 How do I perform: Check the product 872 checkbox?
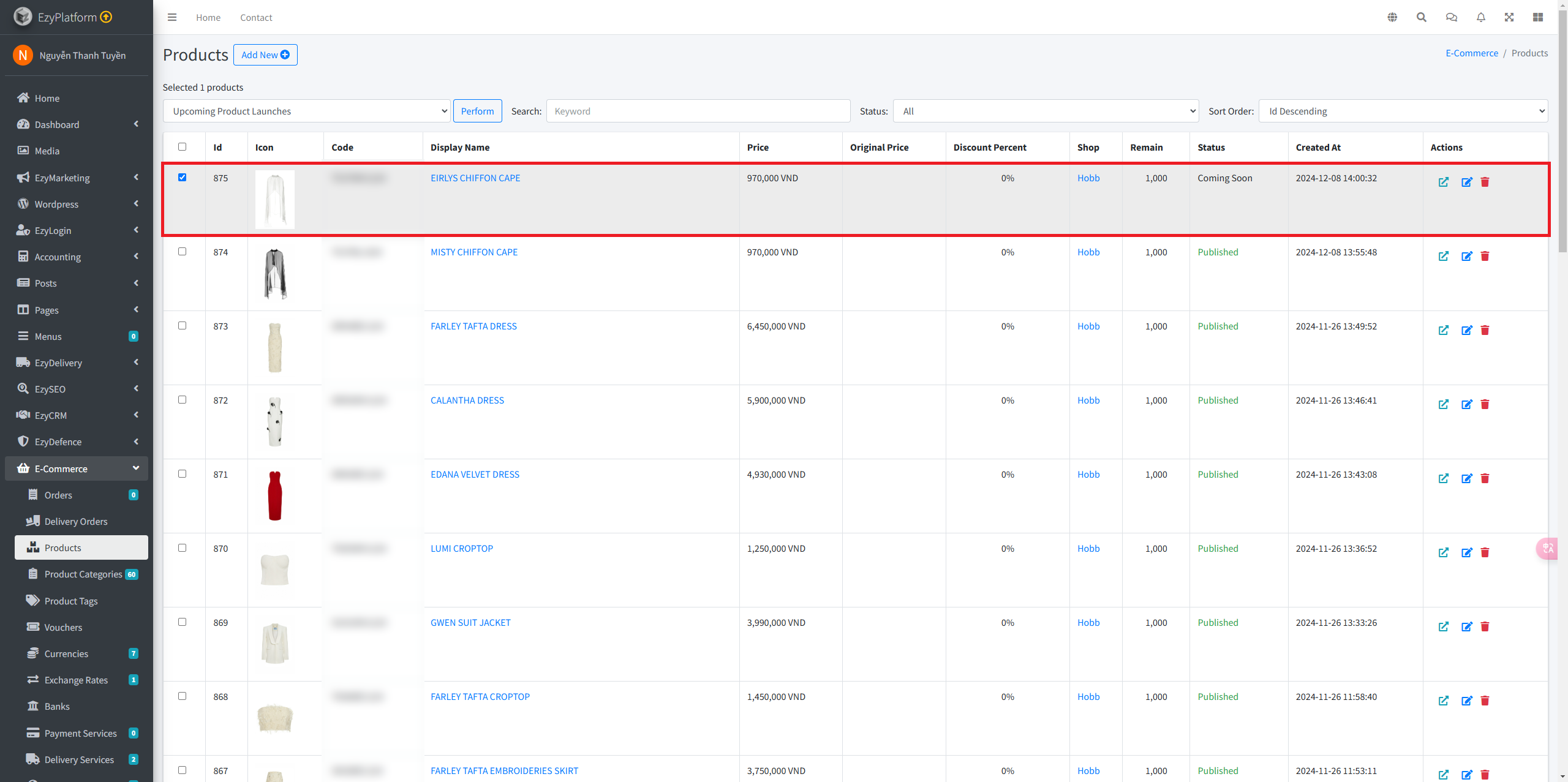[182, 399]
